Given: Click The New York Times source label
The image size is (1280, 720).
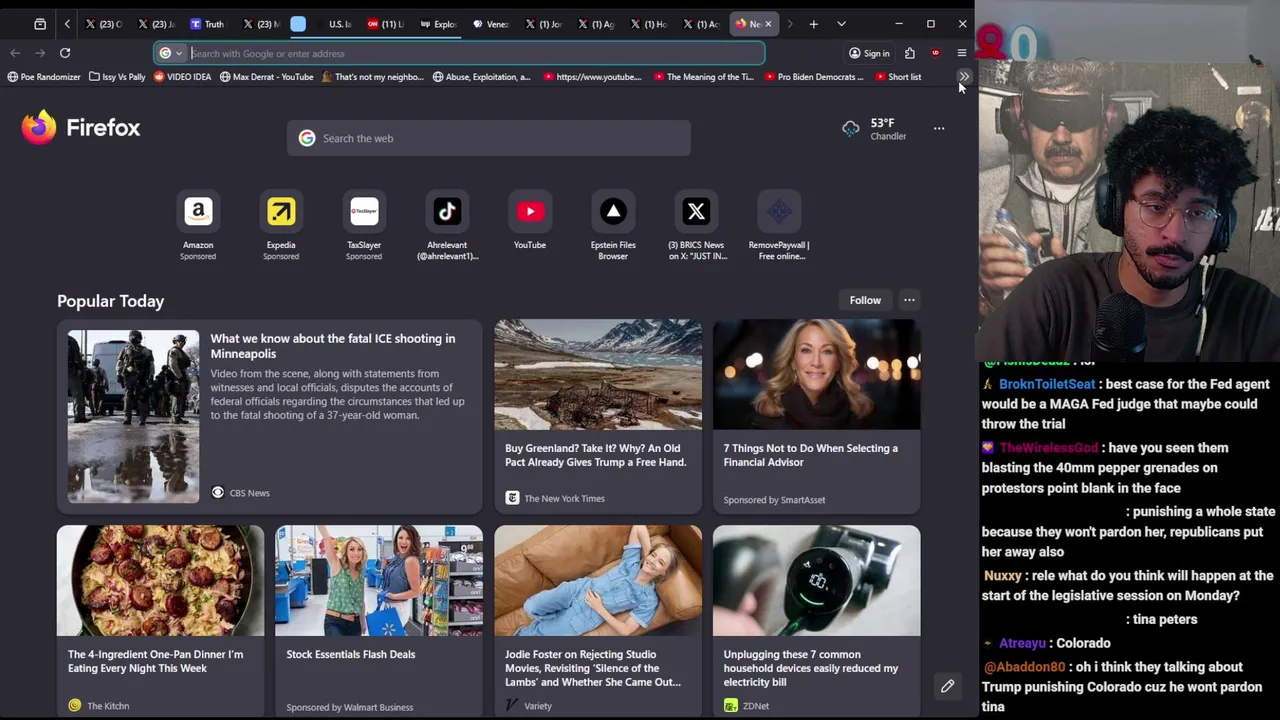Looking at the screenshot, I should click(564, 498).
